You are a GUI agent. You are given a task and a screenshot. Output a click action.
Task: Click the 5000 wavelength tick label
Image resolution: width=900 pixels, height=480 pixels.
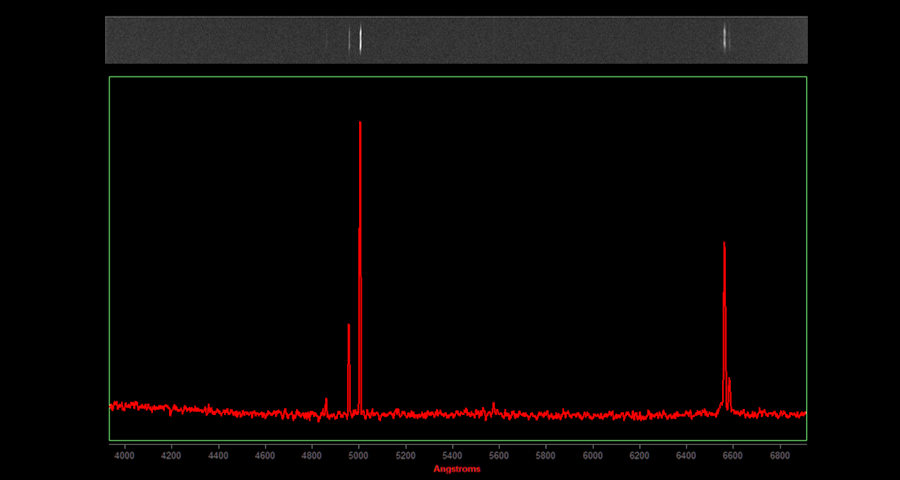[x=359, y=456]
